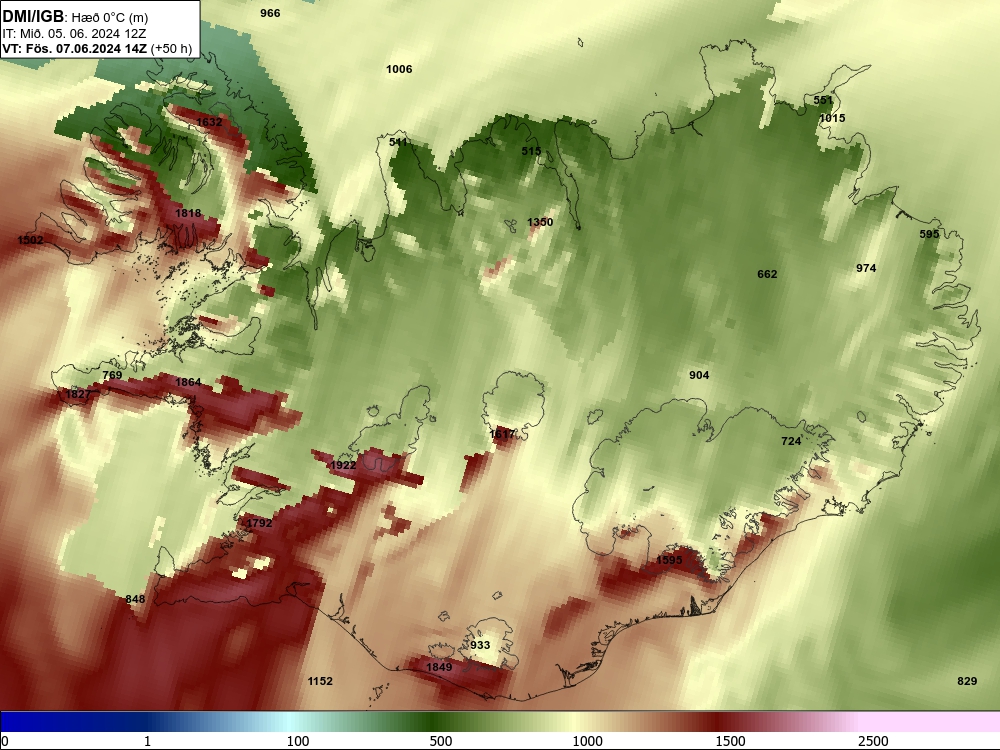Screen dimensions: 1000x750
Task: Click the 595 value on the east coast
Action: pos(929,234)
